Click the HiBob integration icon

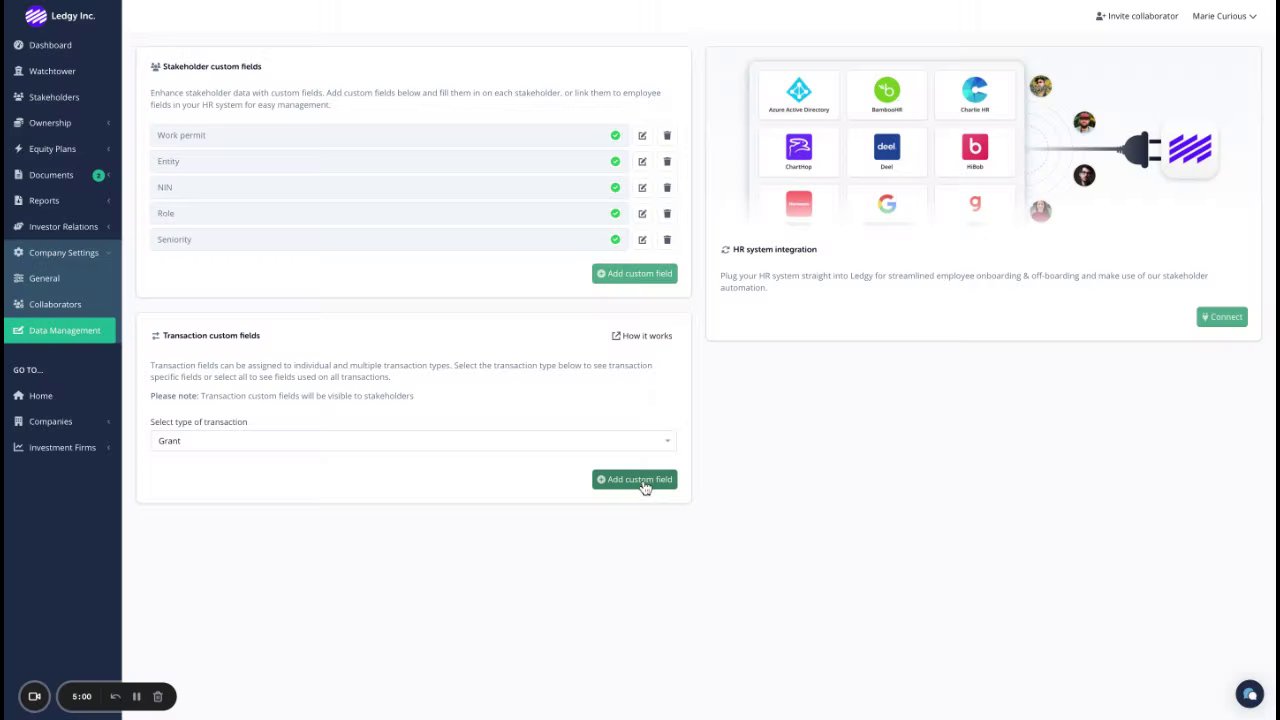[x=975, y=147]
